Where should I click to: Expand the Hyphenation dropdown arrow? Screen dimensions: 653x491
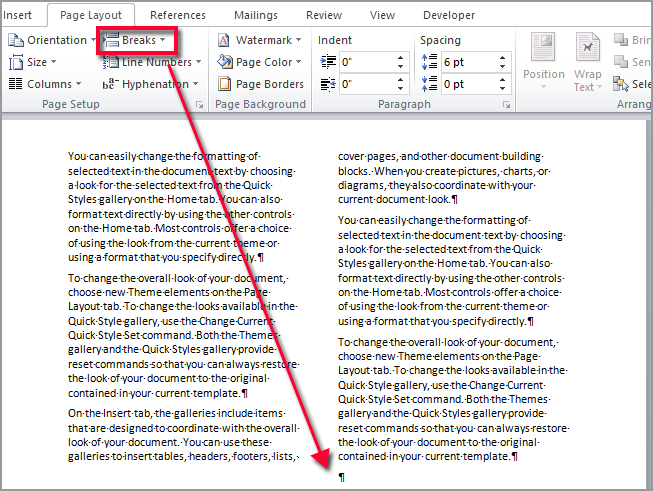[x=195, y=84]
